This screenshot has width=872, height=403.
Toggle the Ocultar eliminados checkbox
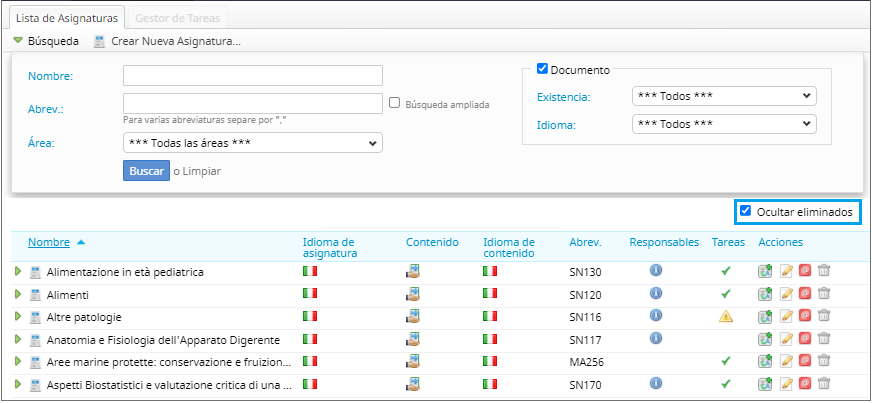pos(746,211)
